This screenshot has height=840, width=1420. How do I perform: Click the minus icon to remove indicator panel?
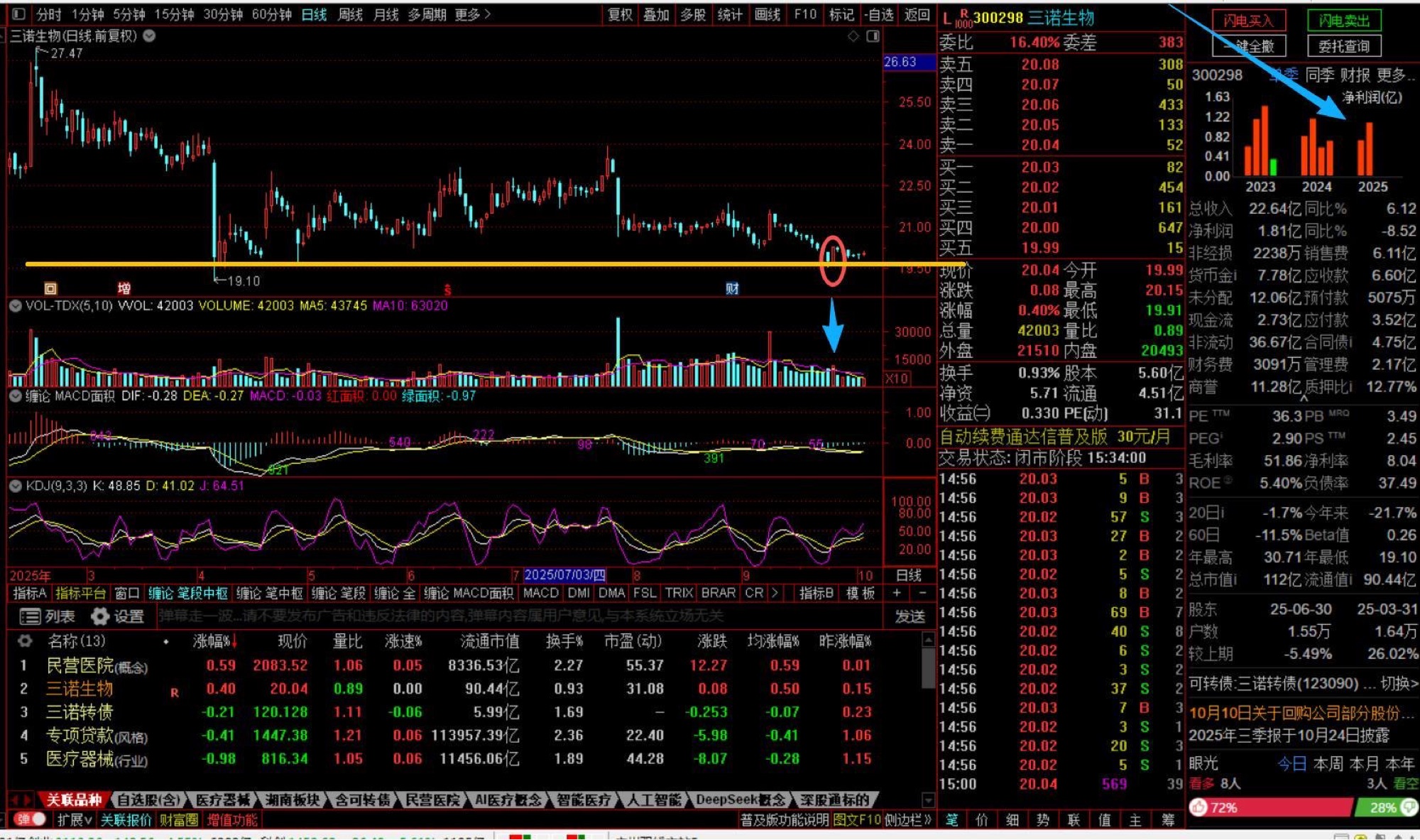click(922, 593)
